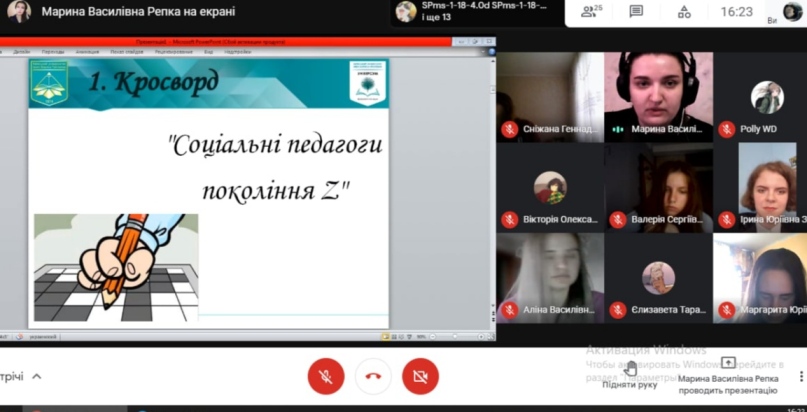
Task: Select Марина Василі... video tile
Action: tap(658, 97)
